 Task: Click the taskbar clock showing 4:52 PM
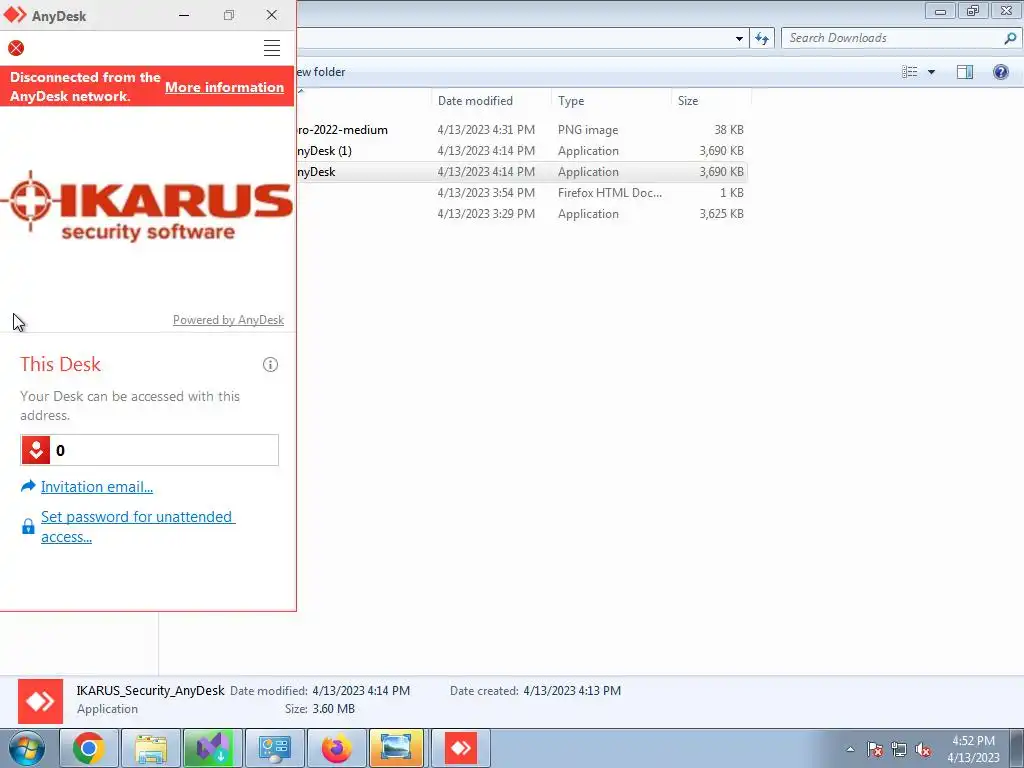pyautogui.click(x=973, y=749)
